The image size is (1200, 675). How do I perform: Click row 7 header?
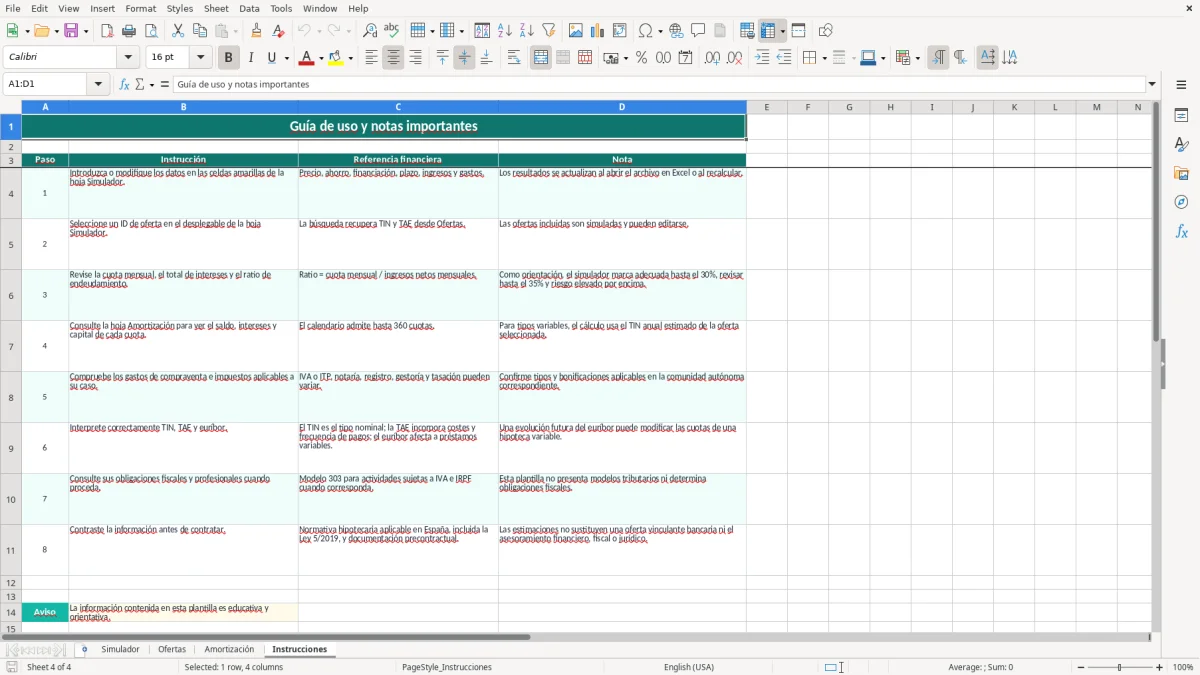pos(11,346)
